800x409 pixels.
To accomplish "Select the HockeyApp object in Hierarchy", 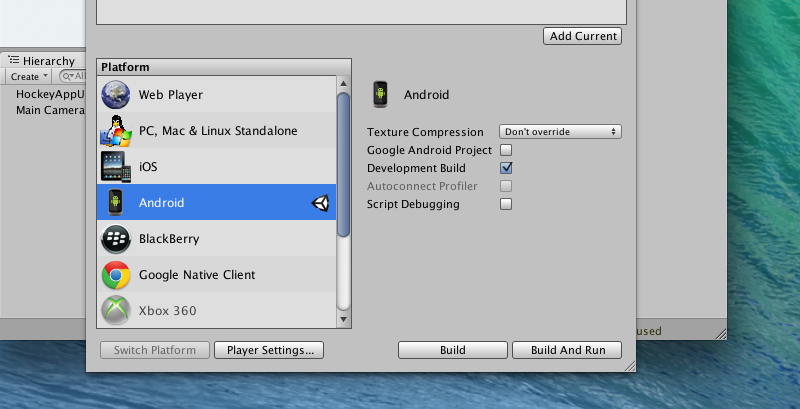I will click(50, 94).
